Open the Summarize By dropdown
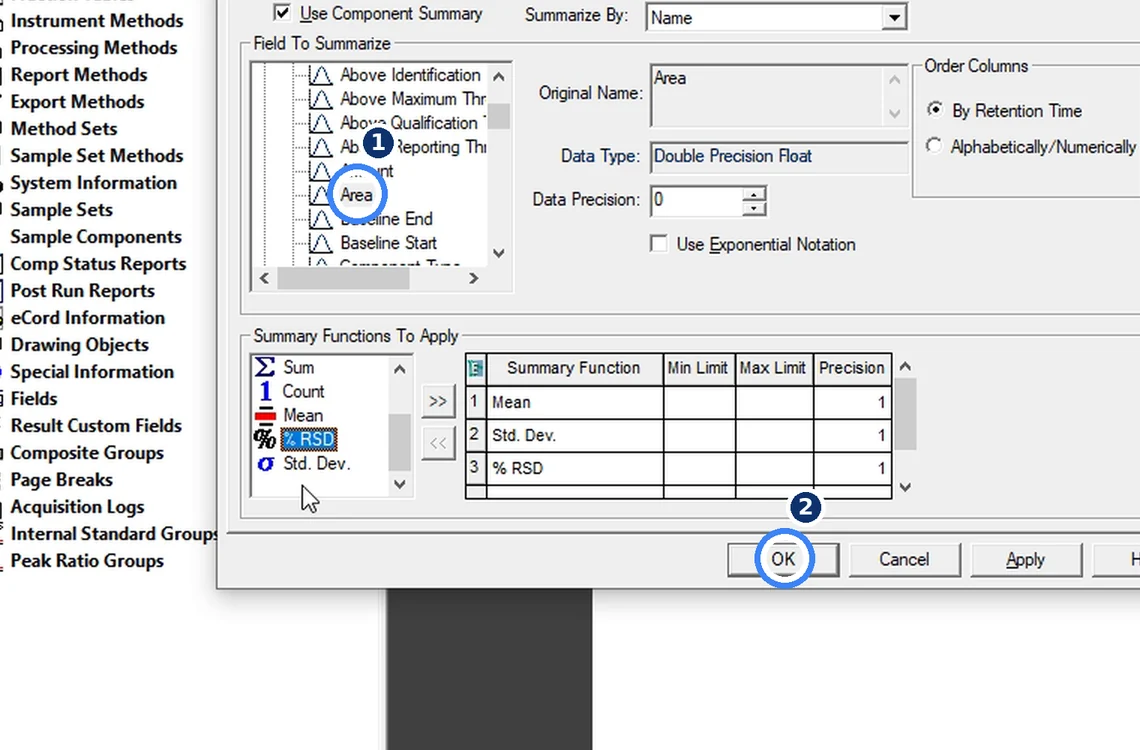This screenshot has width=1140, height=750. coord(894,17)
